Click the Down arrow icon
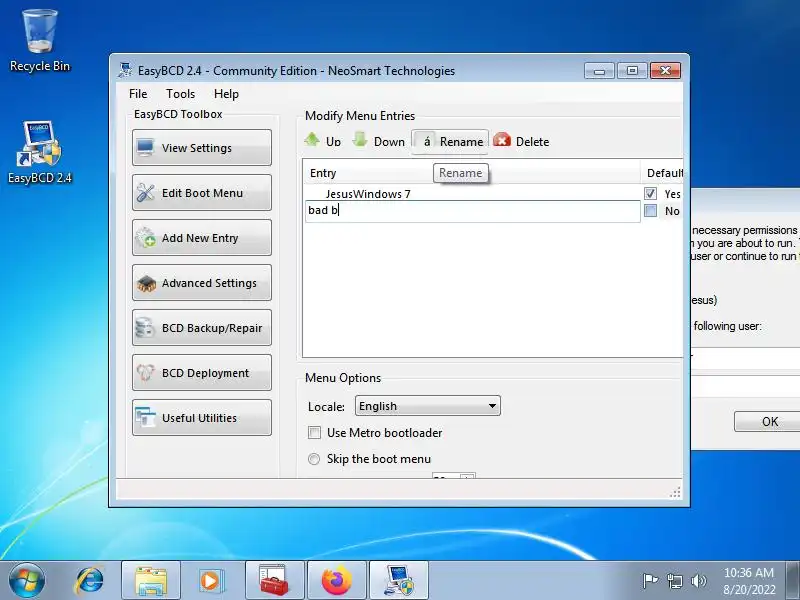This screenshot has width=800, height=600. [360, 139]
